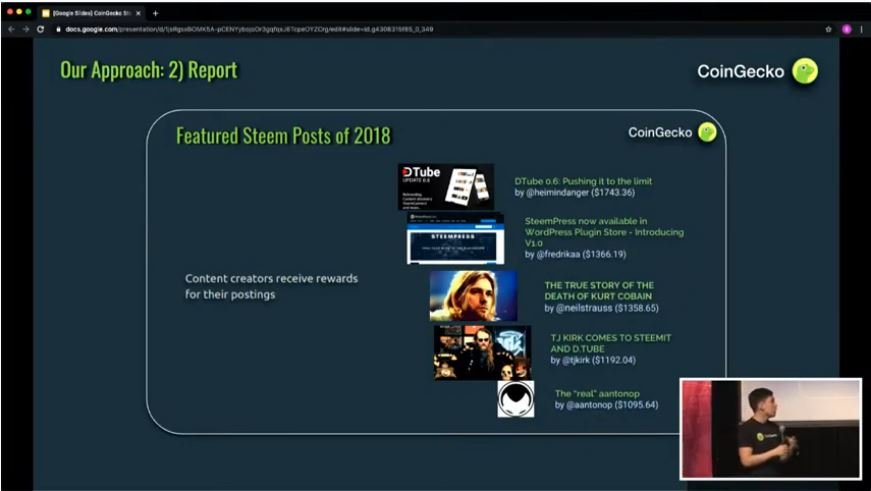
Task: Open 'The "real" aantonop' post
Action: (x=597, y=393)
